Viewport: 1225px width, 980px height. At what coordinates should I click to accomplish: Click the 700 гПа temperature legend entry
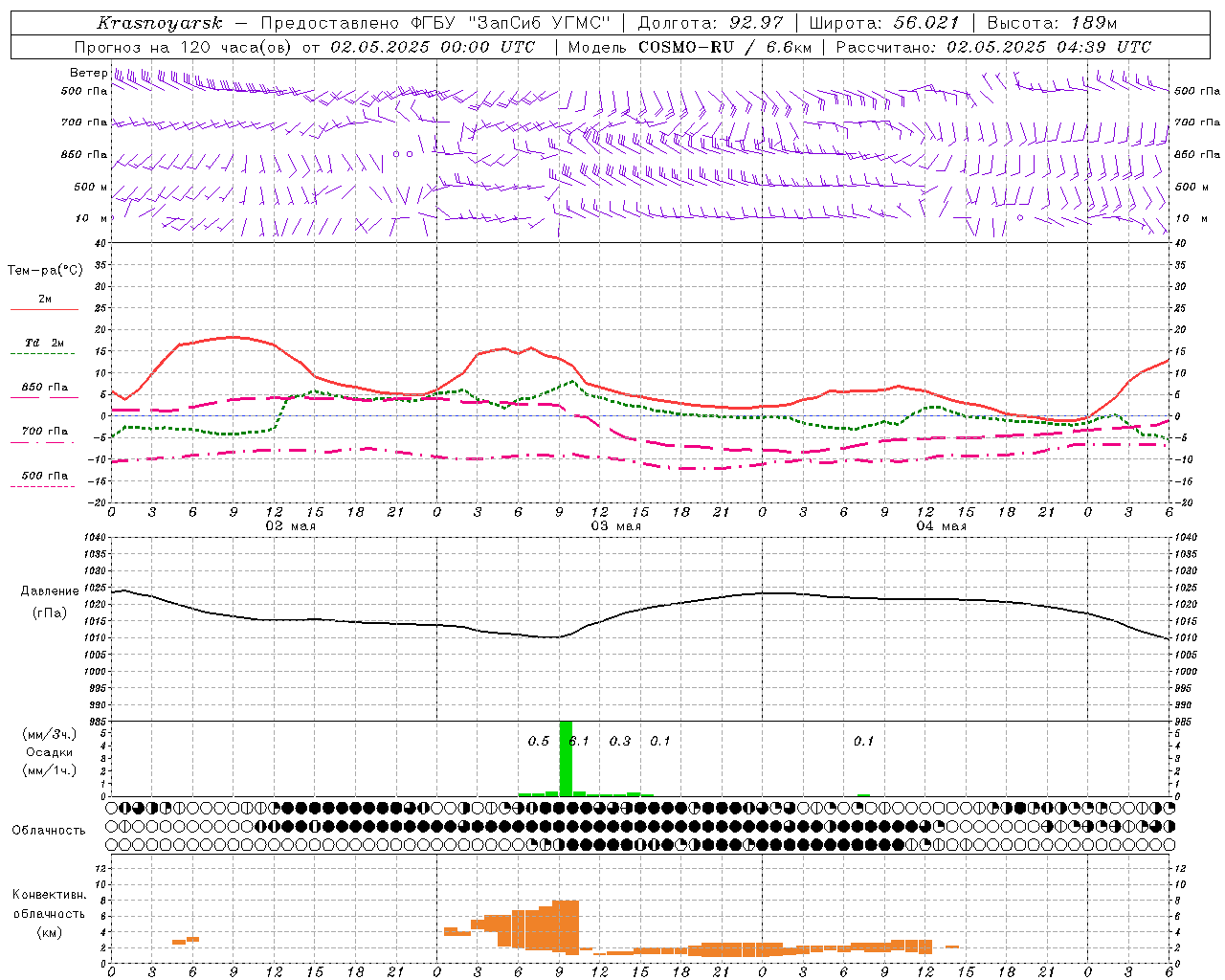coord(45,431)
